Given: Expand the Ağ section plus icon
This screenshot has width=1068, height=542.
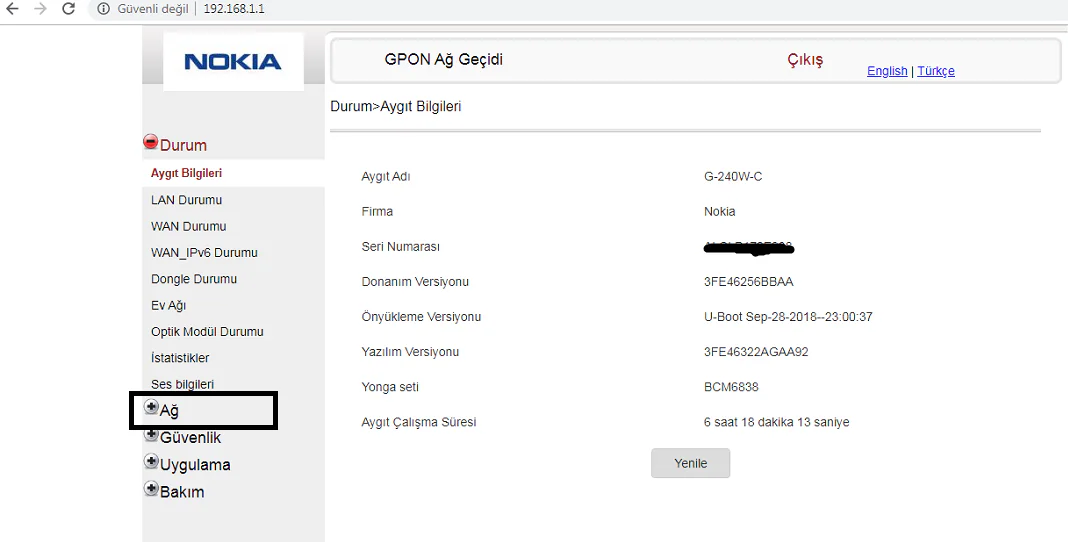Looking at the screenshot, I should click(152, 408).
